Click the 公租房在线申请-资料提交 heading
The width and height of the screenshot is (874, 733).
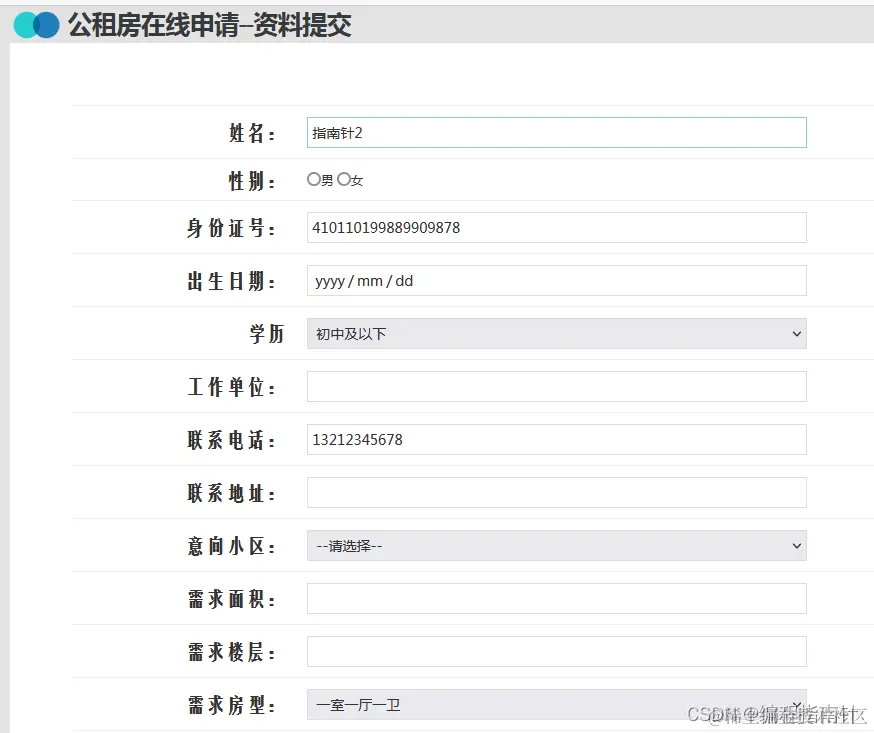[210, 25]
